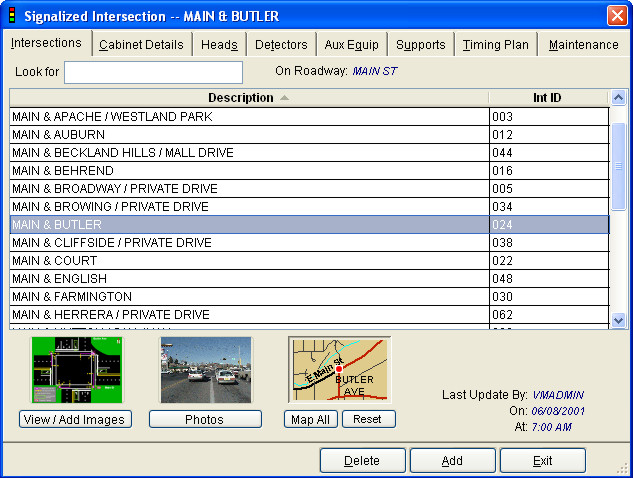Click Int ID cell 024
The height and width of the screenshot is (478, 633).
pyautogui.click(x=549, y=224)
